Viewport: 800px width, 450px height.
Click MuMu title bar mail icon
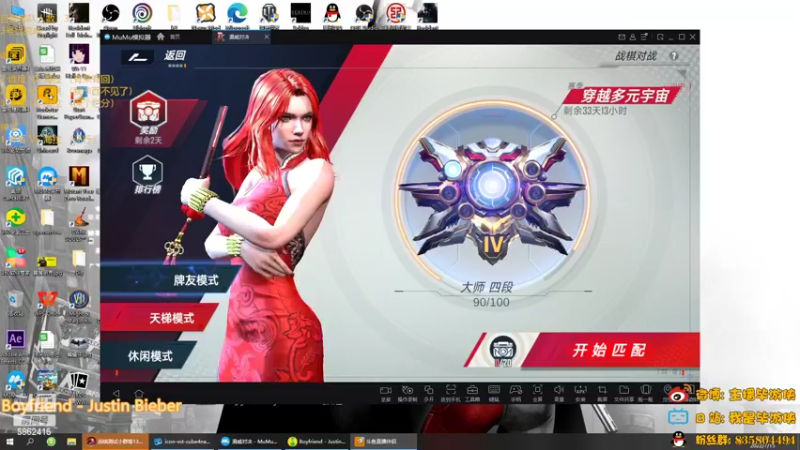(x=621, y=37)
